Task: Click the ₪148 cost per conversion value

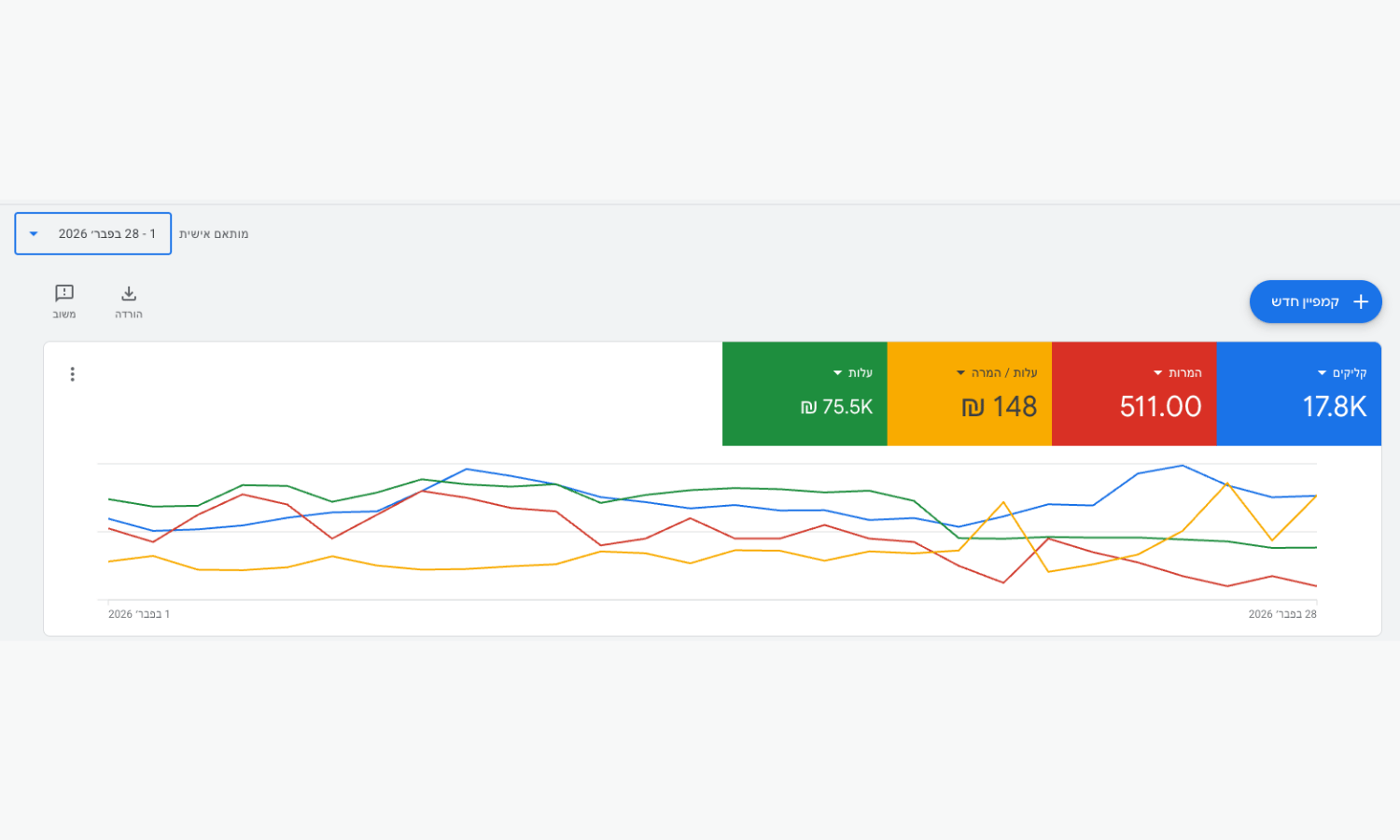Action: [x=1000, y=407]
